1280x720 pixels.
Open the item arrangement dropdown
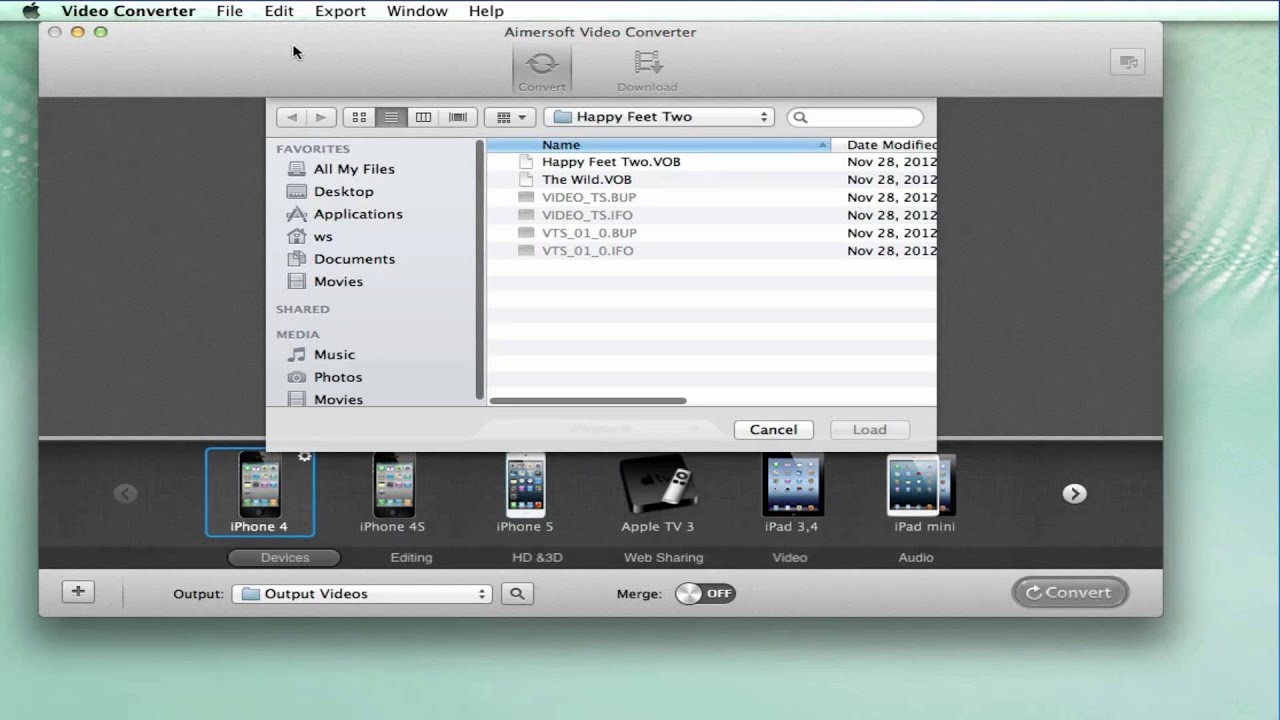coord(510,117)
